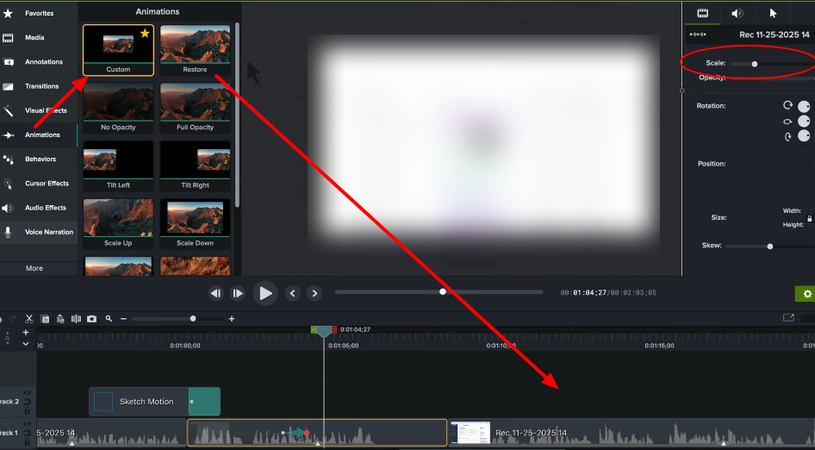Click the snapshot camera icon
815x450 pixels.
tap(92, 319)
